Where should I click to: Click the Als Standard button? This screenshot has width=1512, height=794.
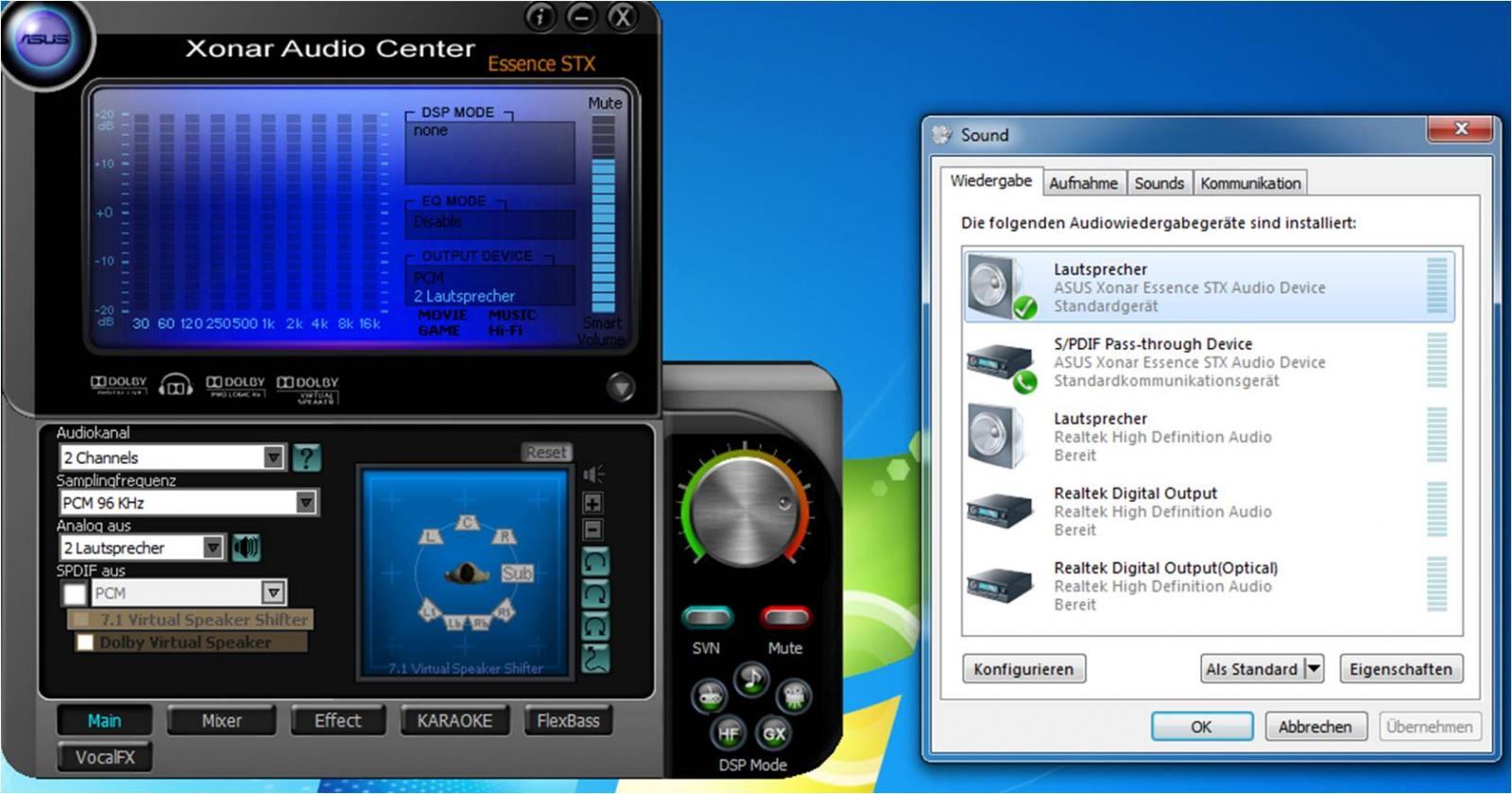tap(1252, 669)
